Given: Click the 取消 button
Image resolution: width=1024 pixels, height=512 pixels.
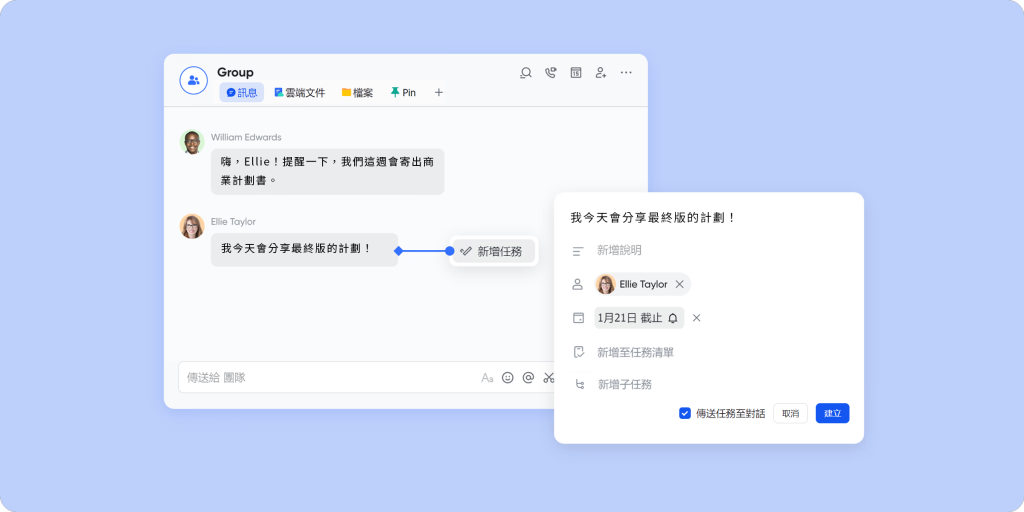Looking at the screenshot, I should (x=790, y=413).
